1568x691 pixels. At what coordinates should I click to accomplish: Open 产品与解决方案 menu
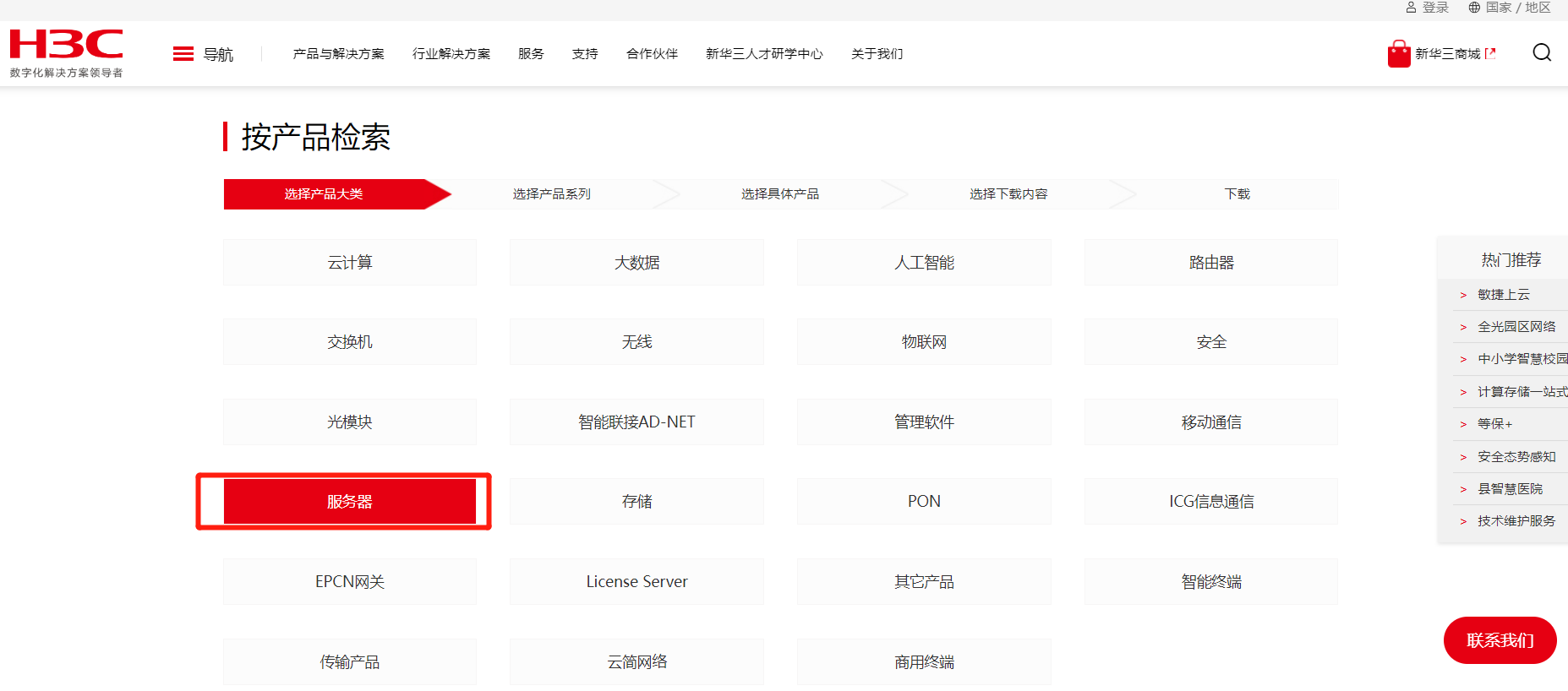pos(338,54)
